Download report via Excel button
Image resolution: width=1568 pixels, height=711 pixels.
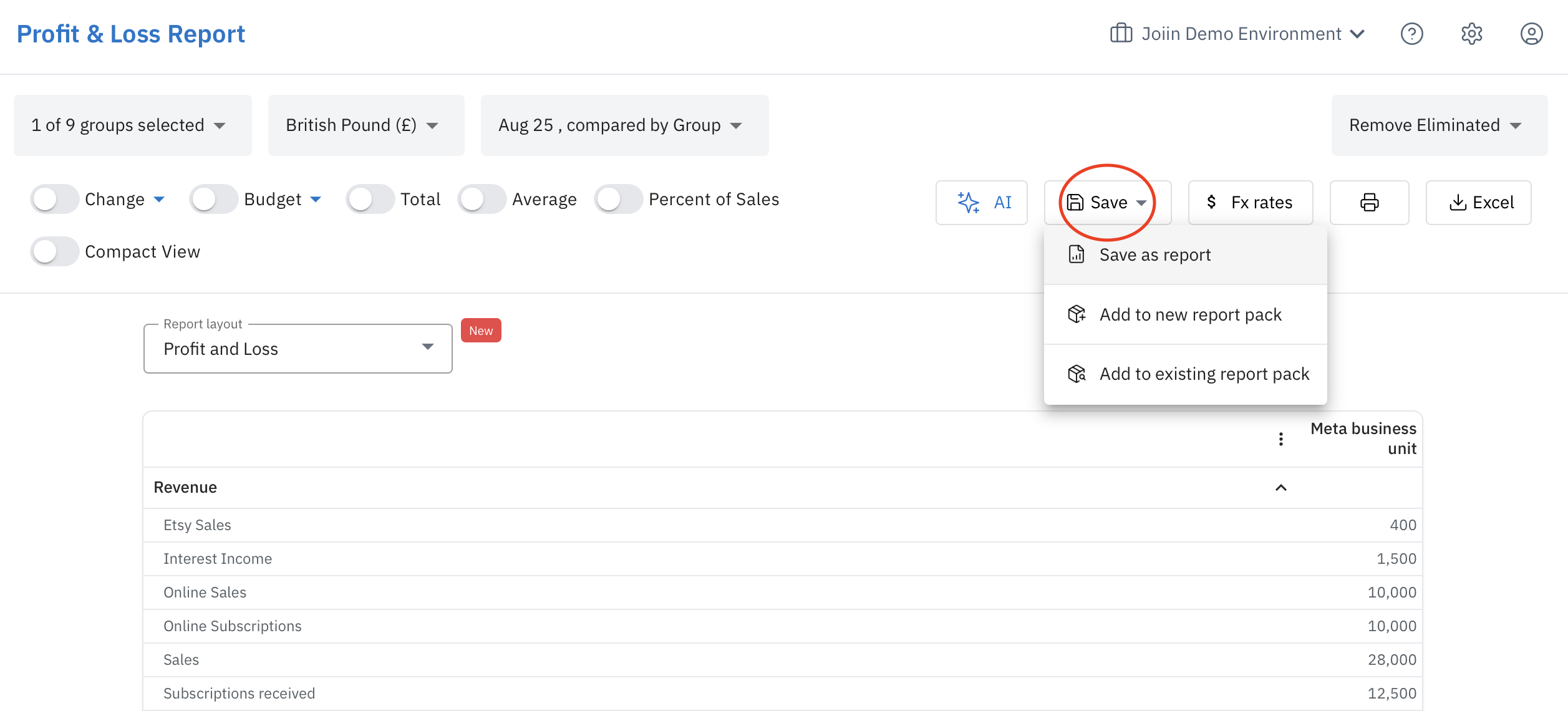(1478, 202)
